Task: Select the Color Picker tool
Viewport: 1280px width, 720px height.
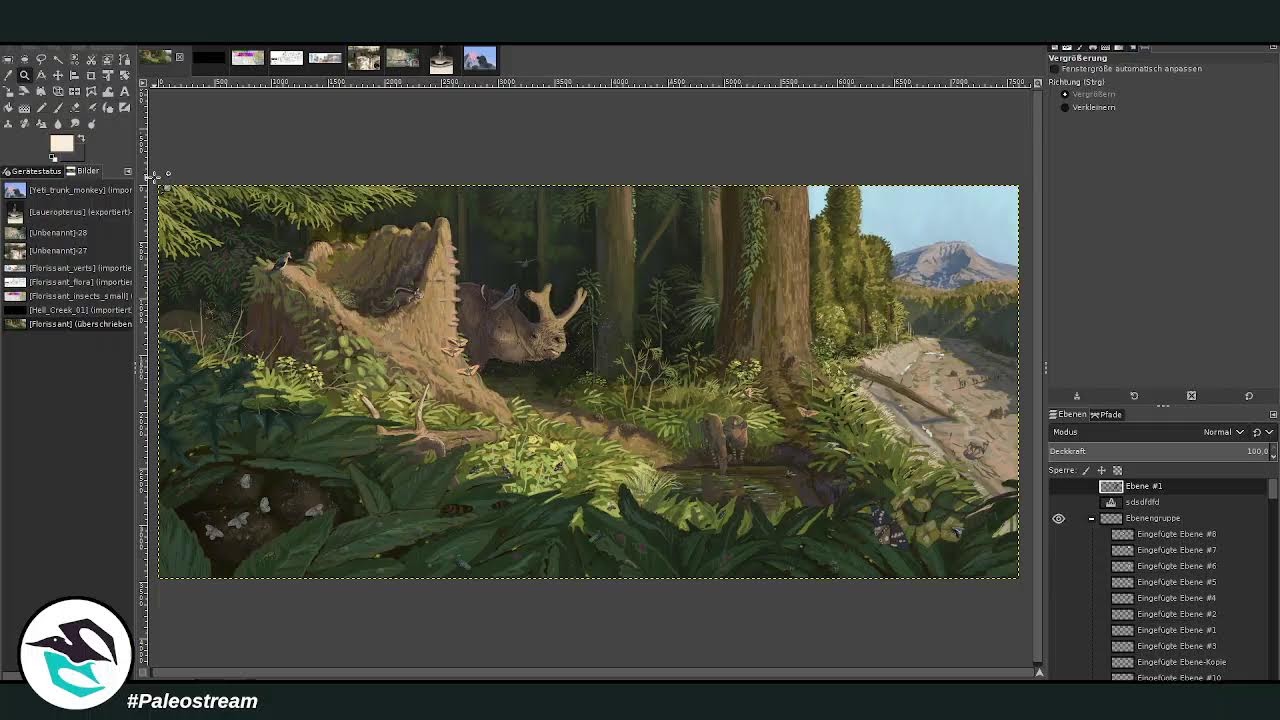Action: coord(8,75)
